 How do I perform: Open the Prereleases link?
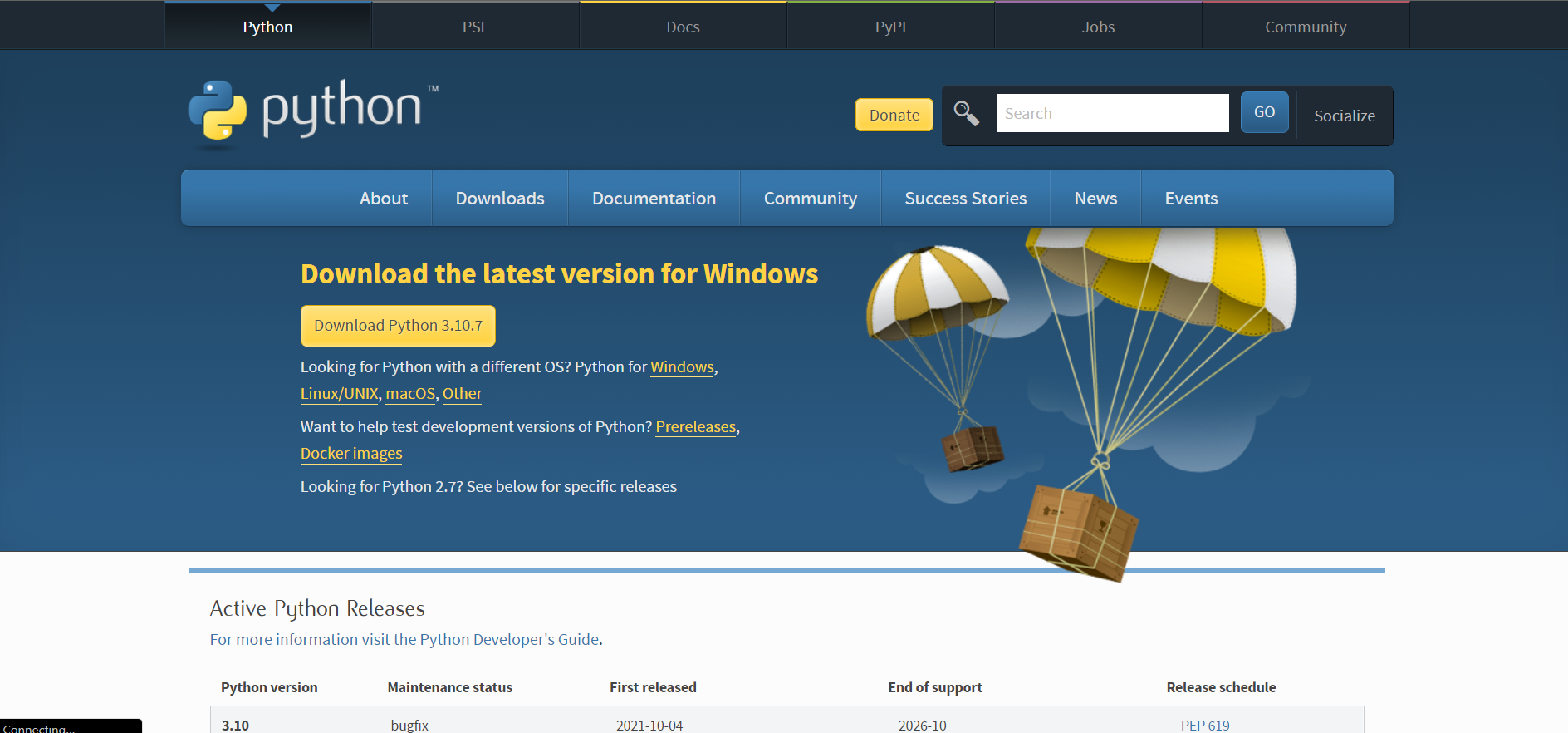(x=696, y=426)
